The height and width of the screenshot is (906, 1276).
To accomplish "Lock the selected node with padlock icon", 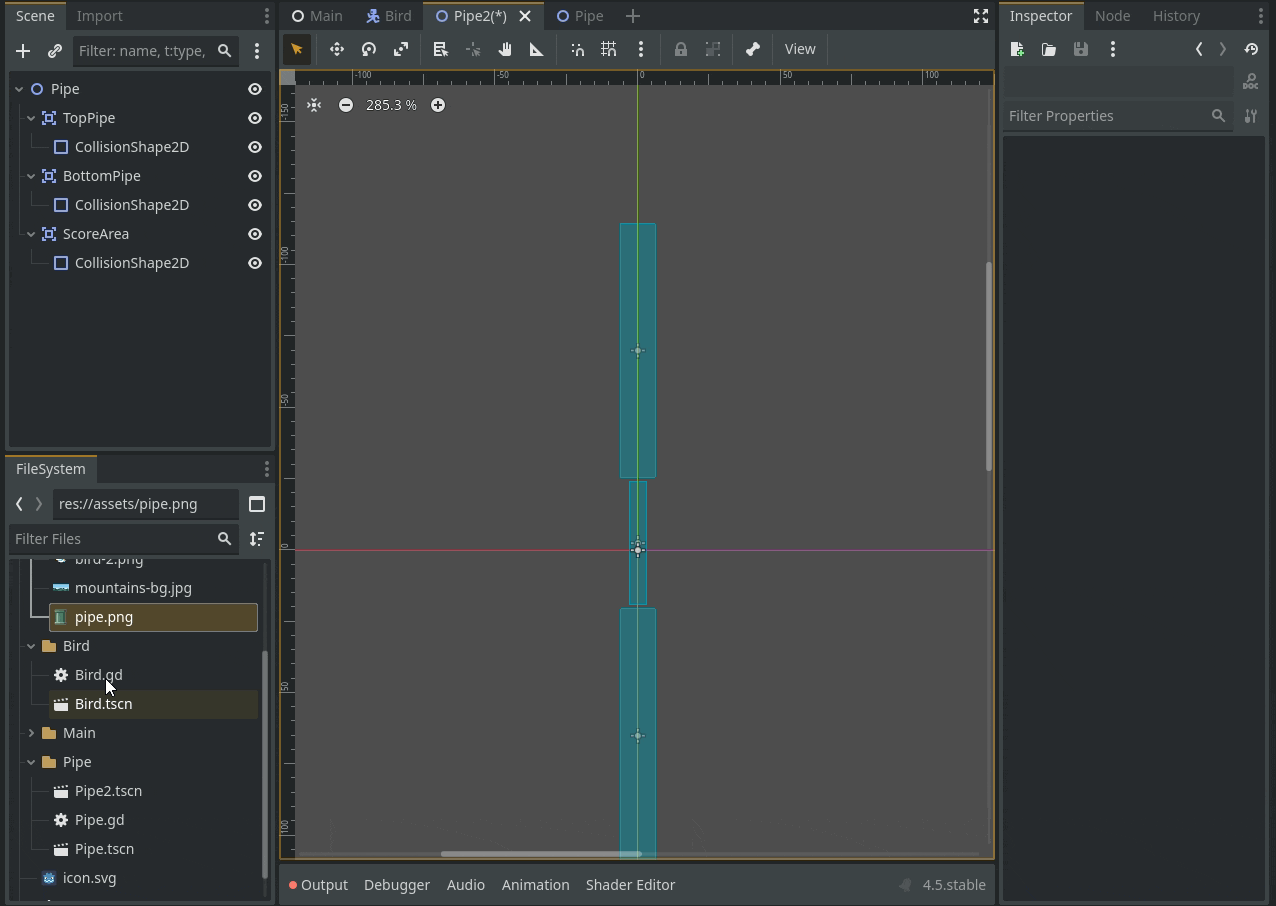I will tap(681, 49).
